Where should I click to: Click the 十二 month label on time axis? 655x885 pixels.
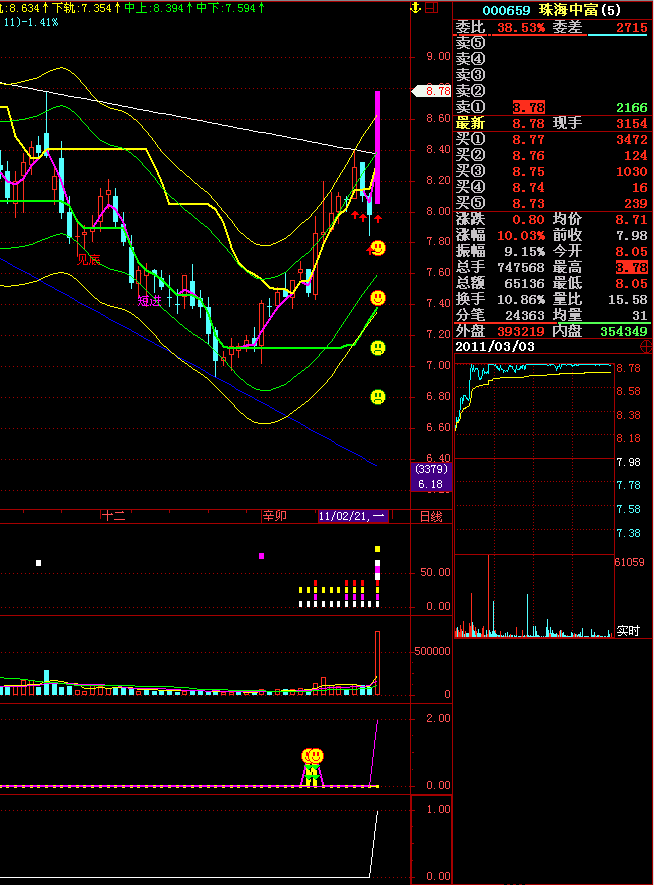113,516
